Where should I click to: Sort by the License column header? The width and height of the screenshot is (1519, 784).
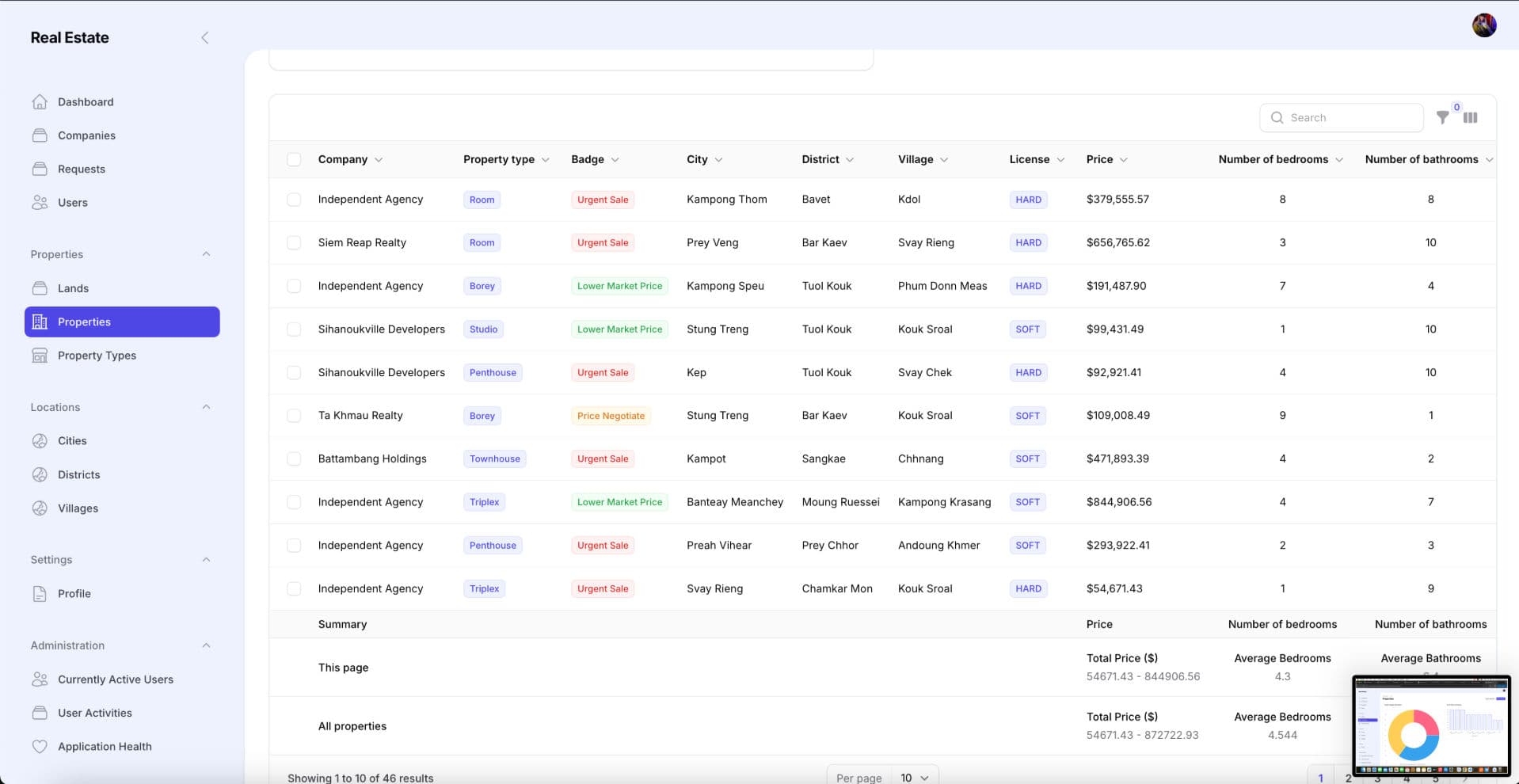[1037, 159]
